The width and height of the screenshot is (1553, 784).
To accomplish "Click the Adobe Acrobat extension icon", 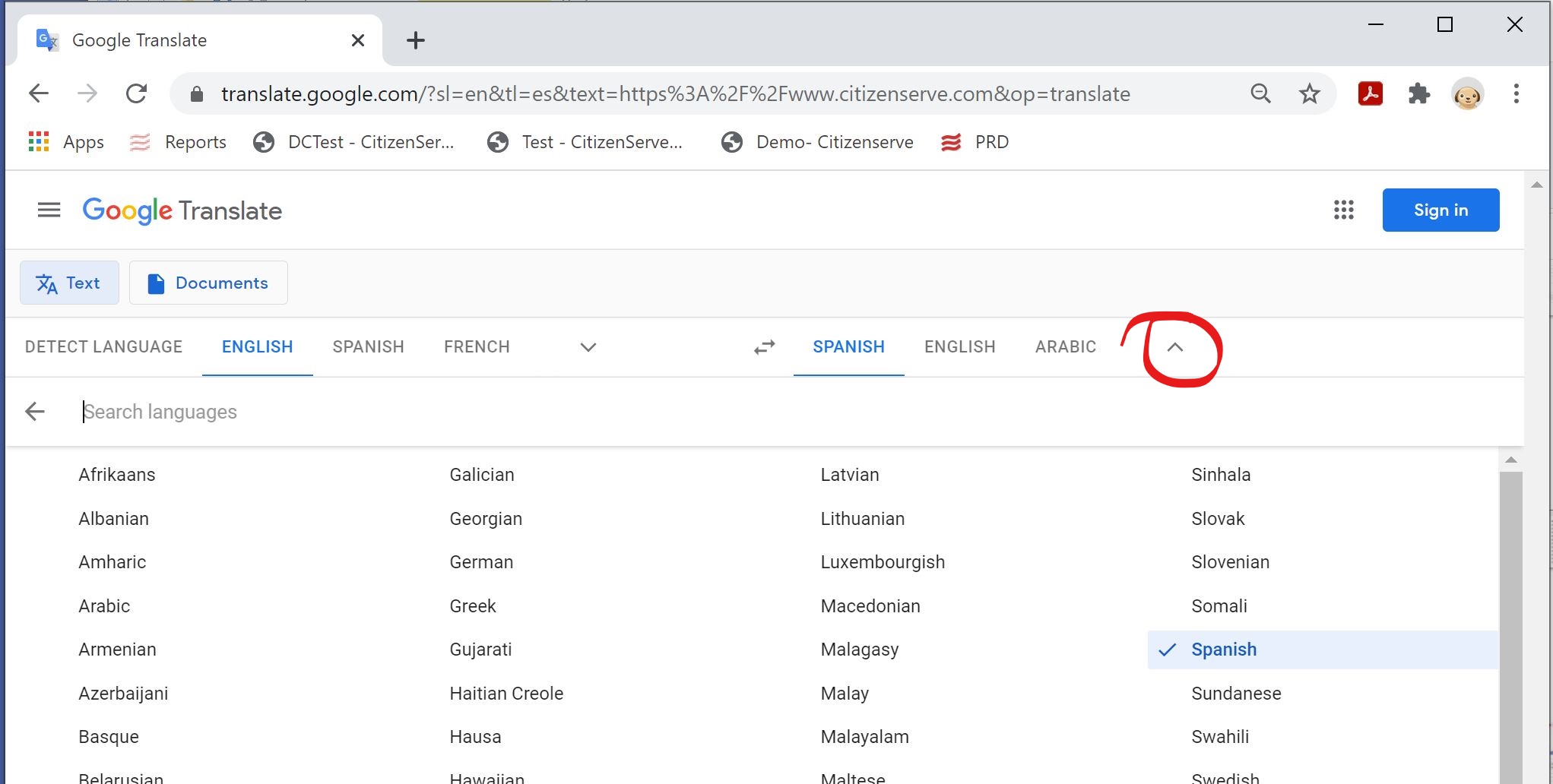I will click(x=1370, y=94).
